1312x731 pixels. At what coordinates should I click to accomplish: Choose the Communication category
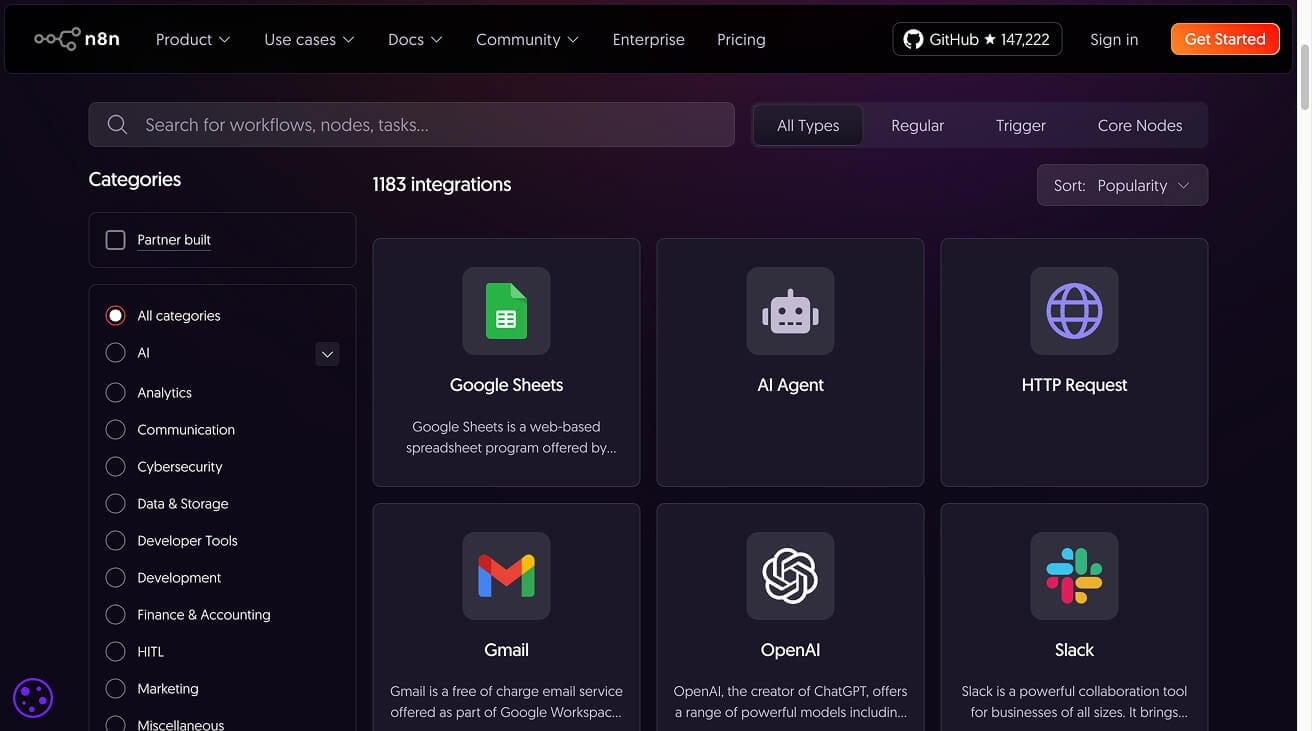[115, 429]
